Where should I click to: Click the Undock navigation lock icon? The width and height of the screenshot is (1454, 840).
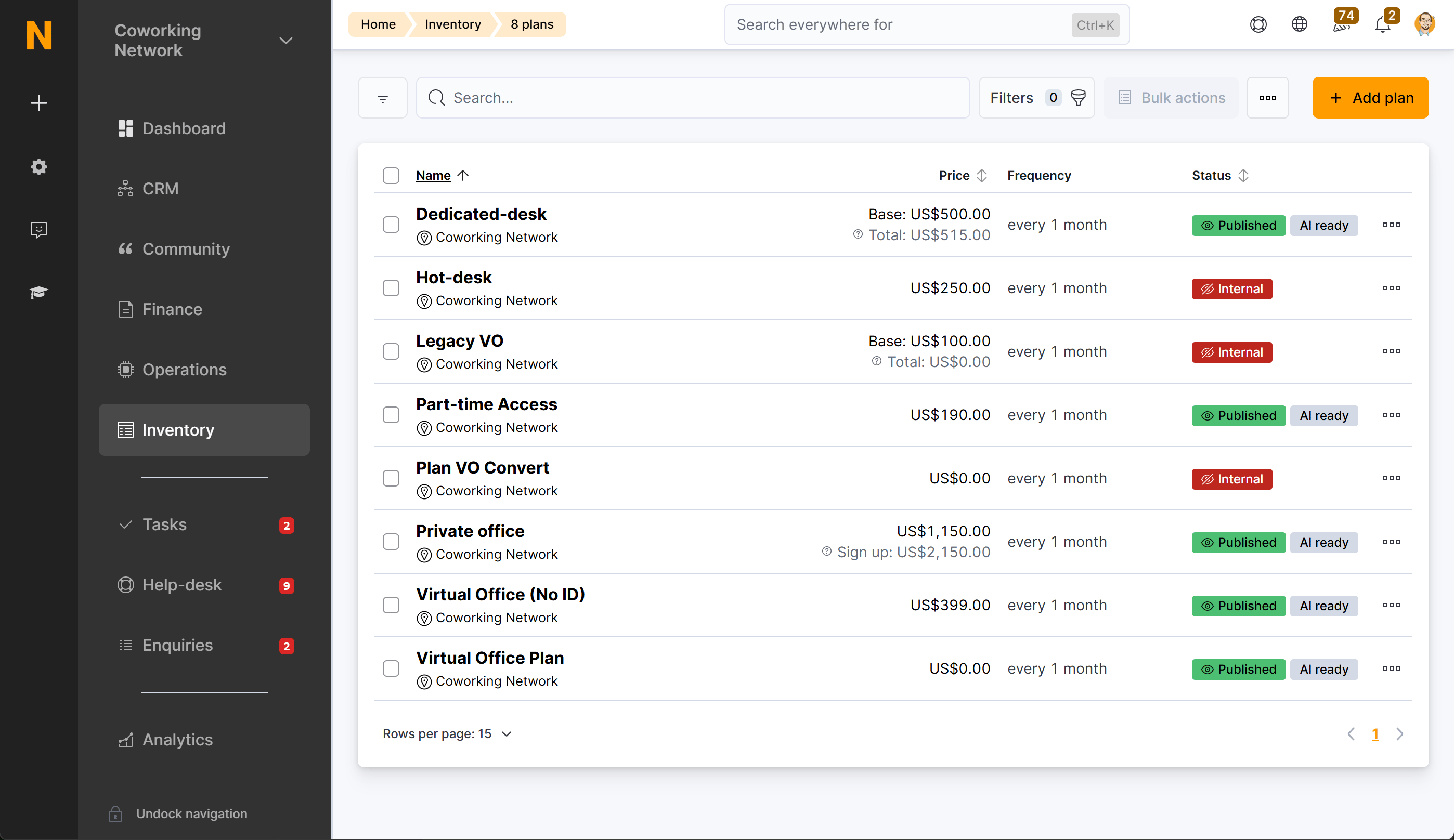pos(115,813)
